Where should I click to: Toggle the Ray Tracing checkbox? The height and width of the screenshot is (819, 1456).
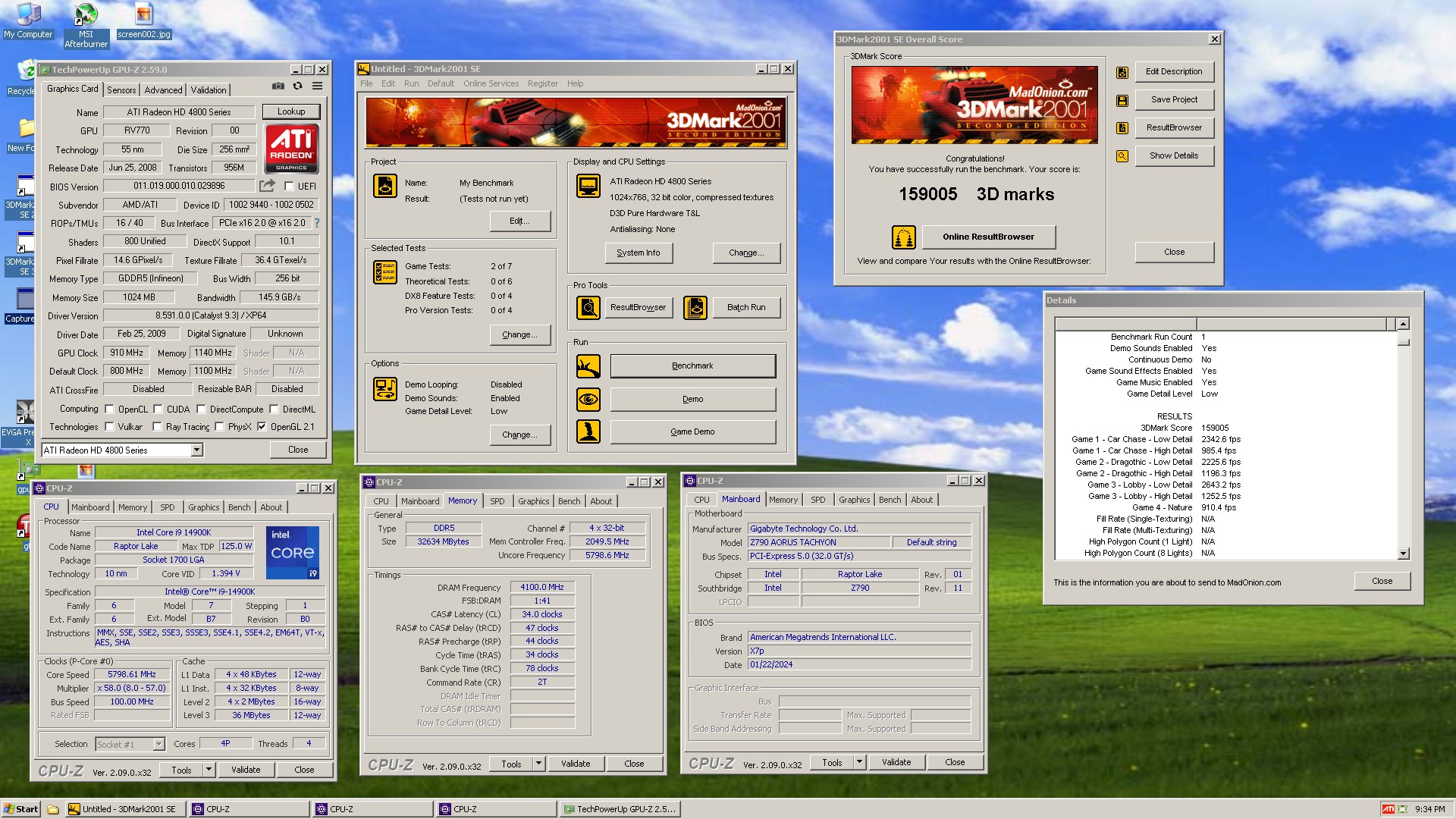pyautogui.click(x=157, y=427)
